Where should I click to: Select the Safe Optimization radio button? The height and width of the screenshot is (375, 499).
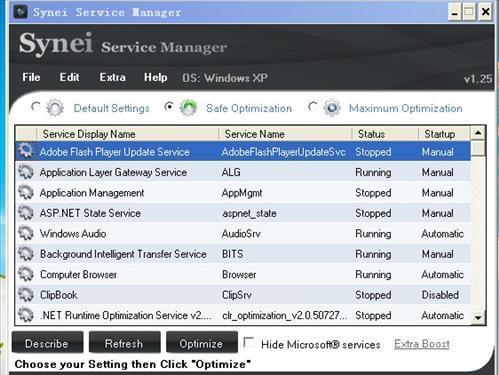click(x=169, y=106)
